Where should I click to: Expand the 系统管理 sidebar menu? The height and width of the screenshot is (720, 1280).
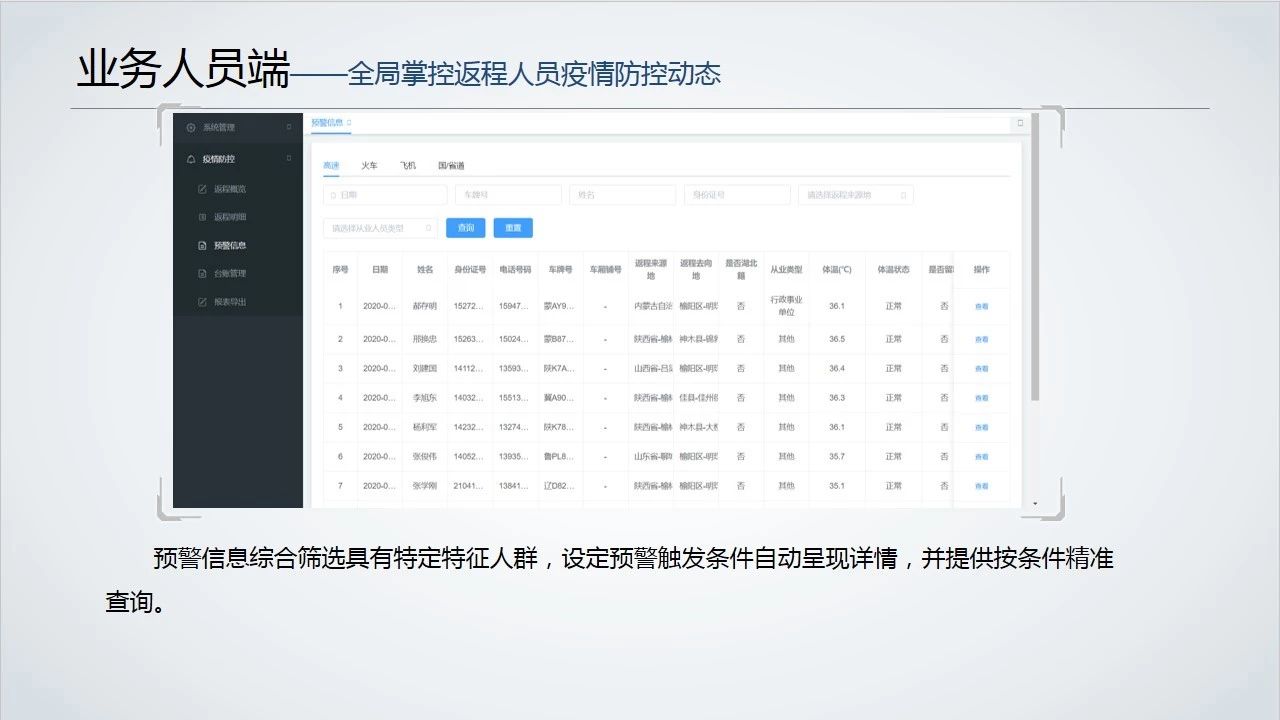coord(289,127)
